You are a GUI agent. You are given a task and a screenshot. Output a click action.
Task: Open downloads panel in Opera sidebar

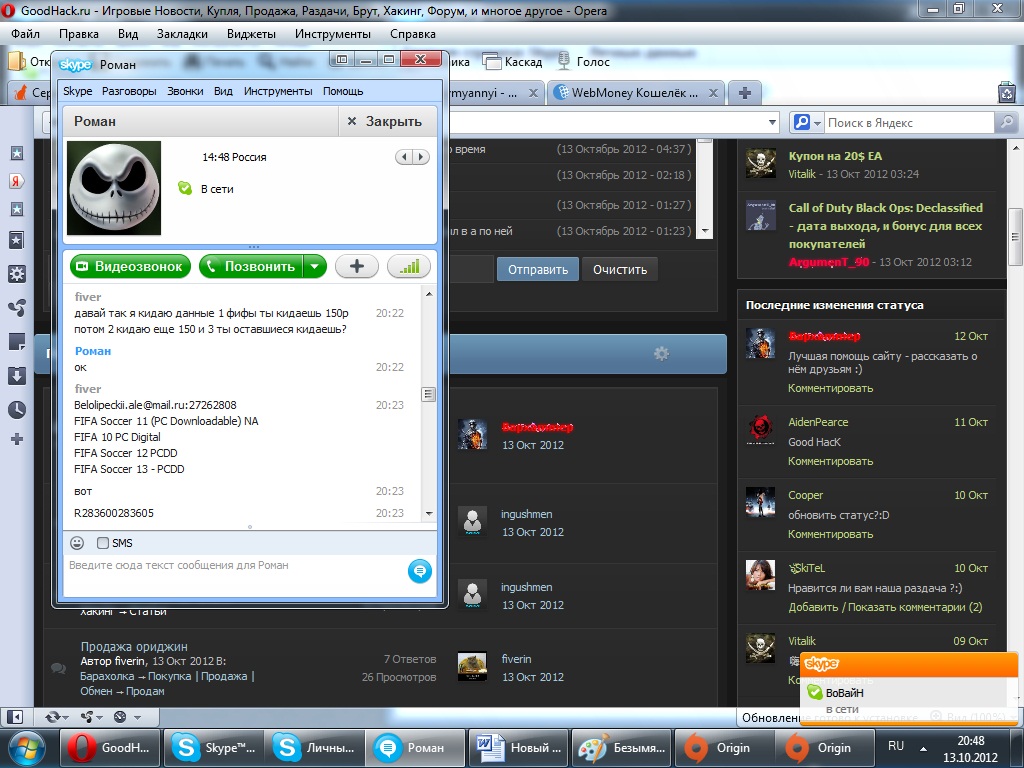point(17,376)
